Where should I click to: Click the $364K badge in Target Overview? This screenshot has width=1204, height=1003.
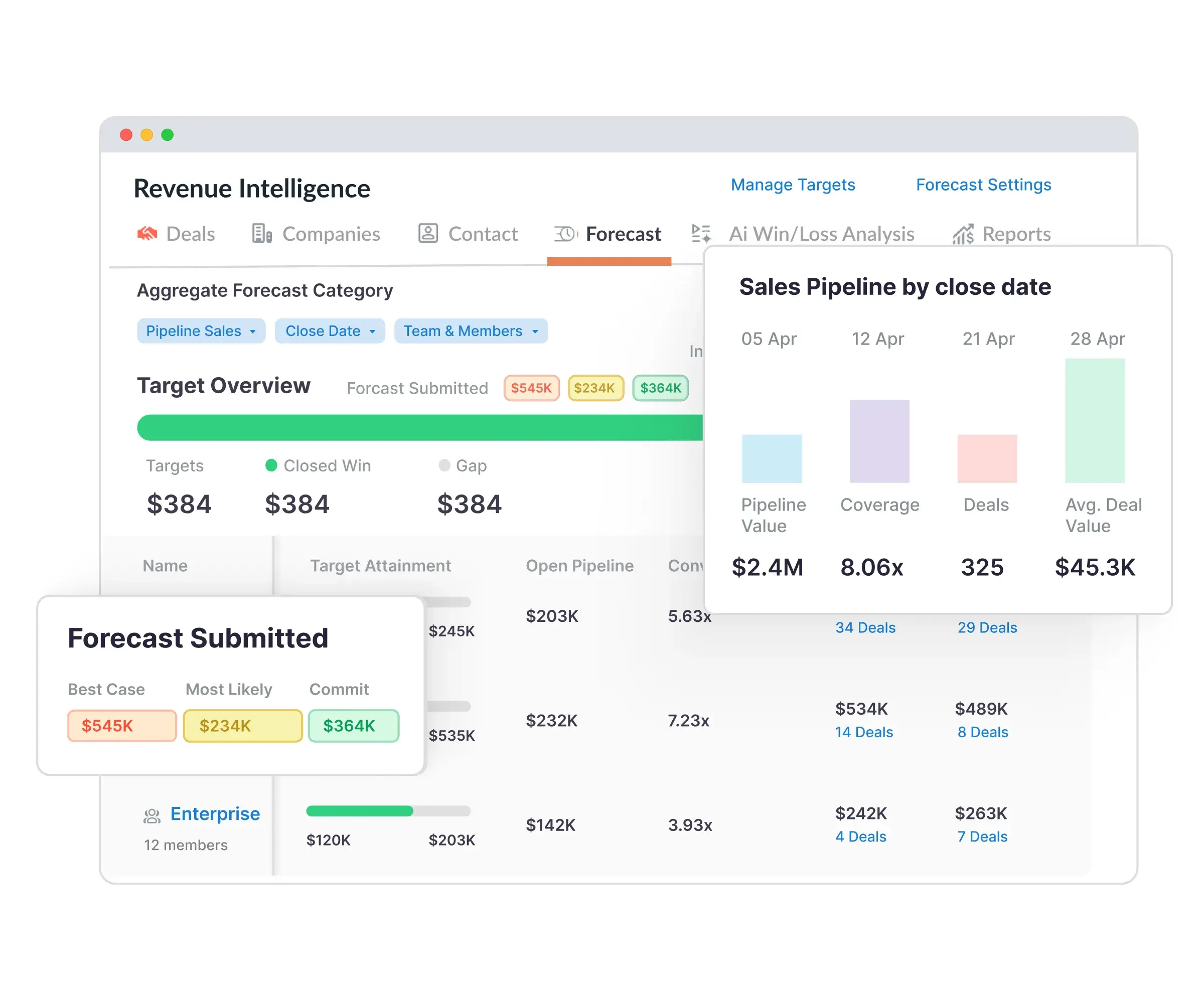click(661, 388)
